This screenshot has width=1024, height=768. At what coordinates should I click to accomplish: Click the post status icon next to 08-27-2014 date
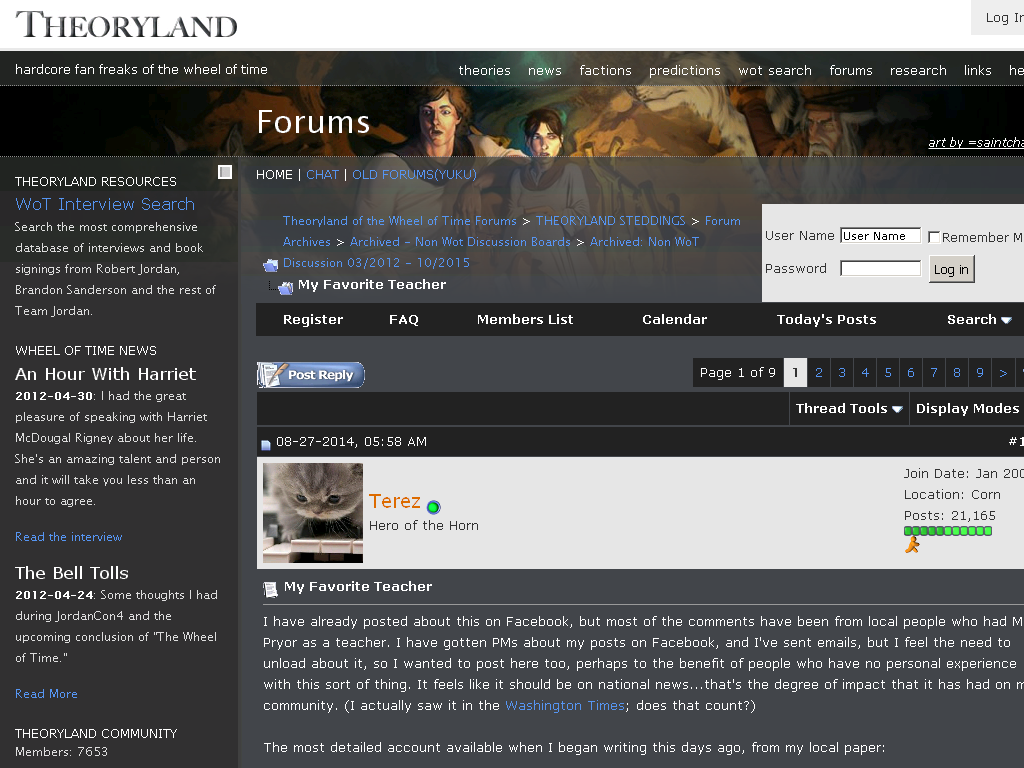[266, 445]
